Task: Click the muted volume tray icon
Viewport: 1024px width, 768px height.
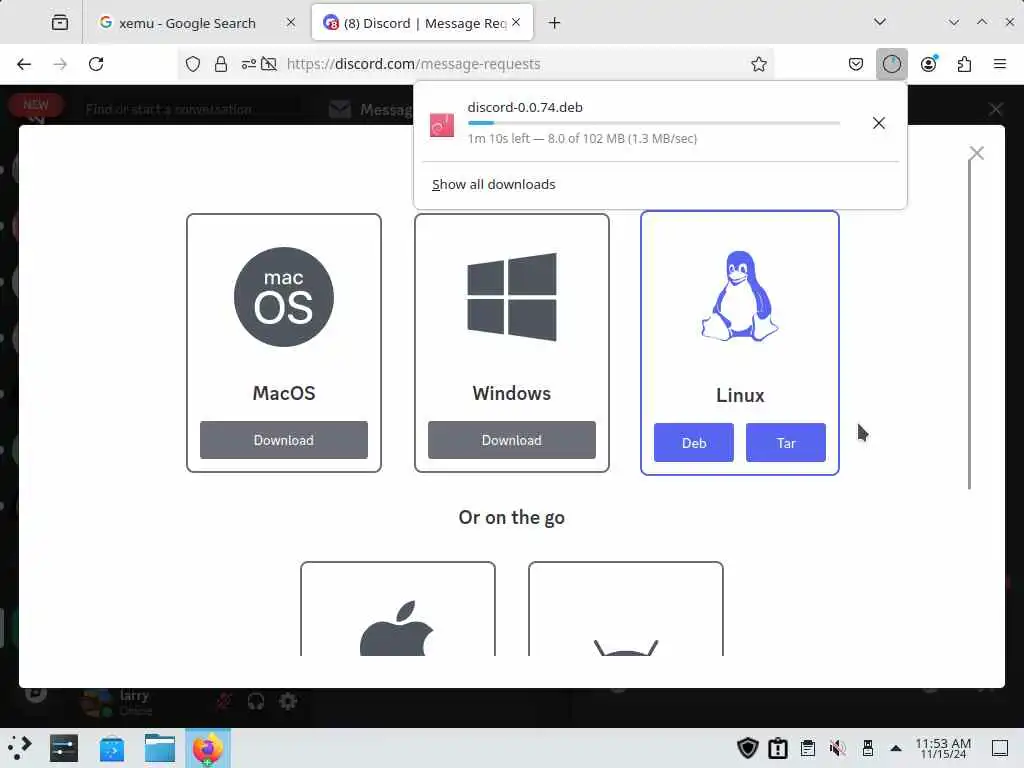Action: (838, 748)
